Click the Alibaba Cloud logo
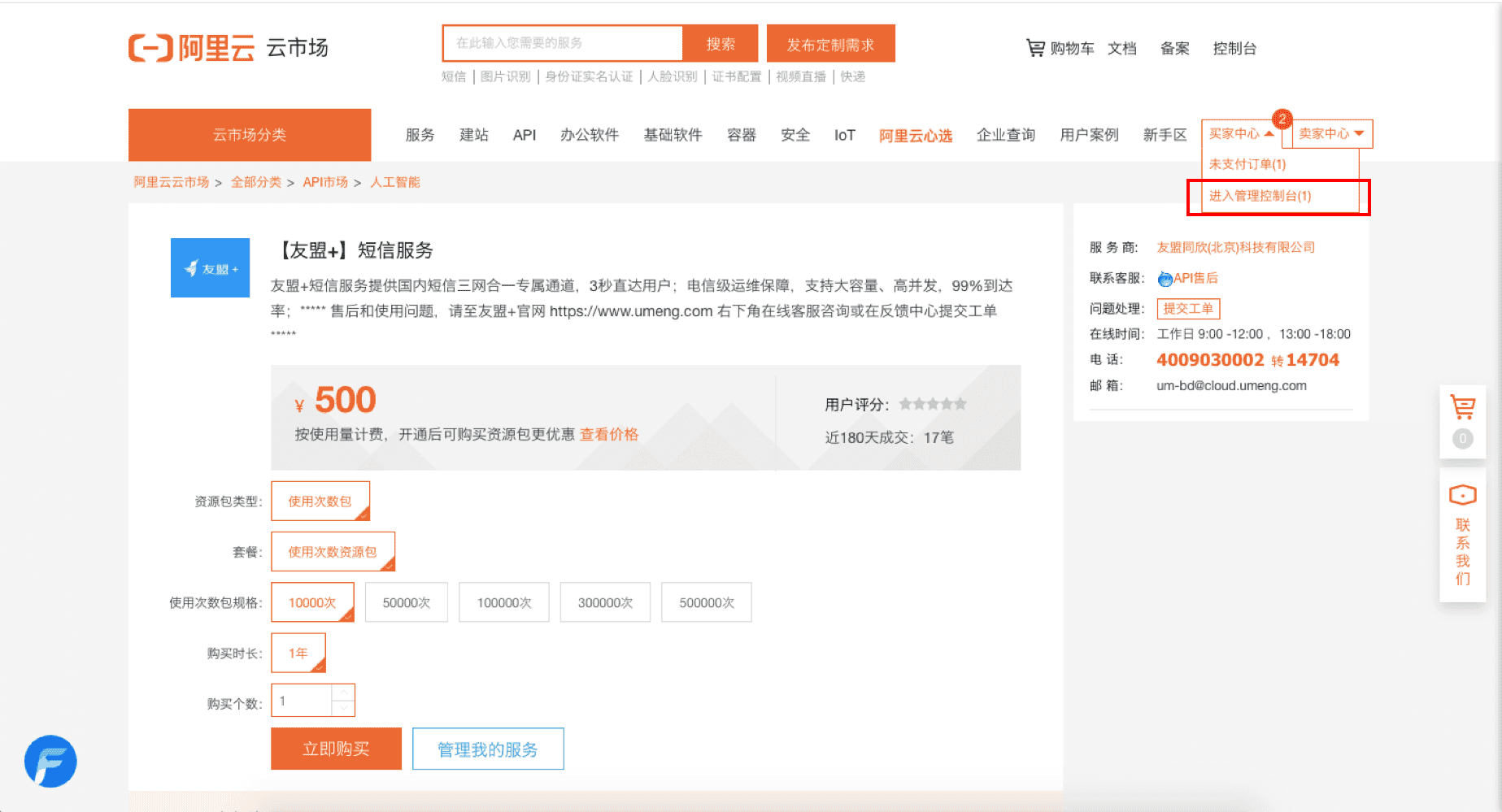The height and width of the screenshot is (812, 1502). point(191,47)
